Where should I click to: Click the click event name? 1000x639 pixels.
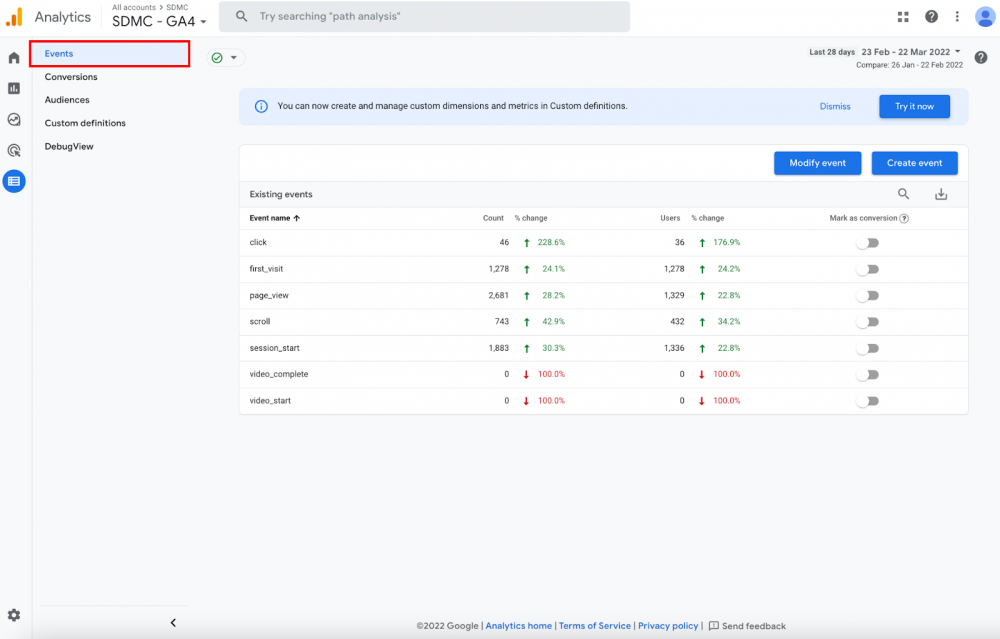click(x=258, y=242)
